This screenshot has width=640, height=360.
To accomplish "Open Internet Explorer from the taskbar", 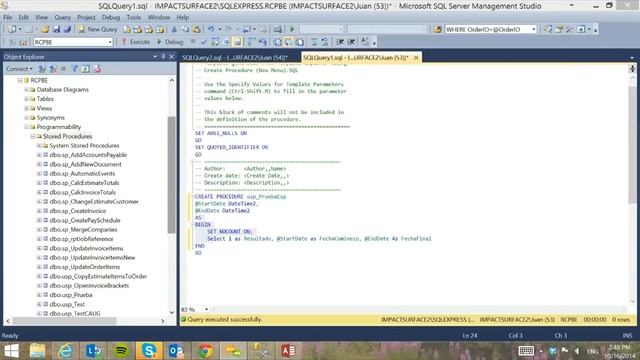I will pyautogui.click(x=65, y=351).
